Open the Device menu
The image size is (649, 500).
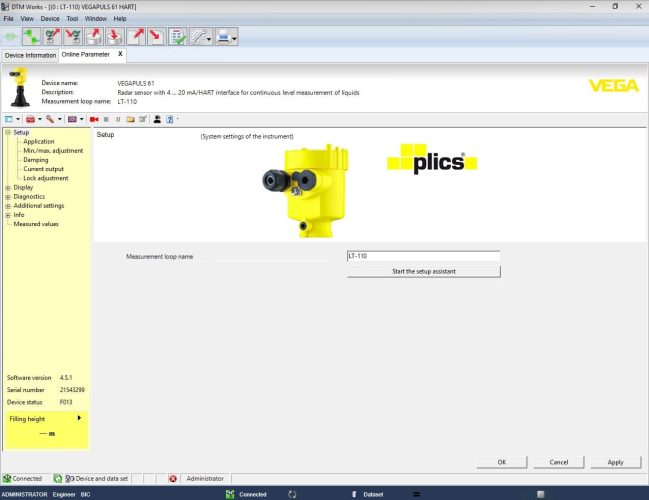click(50, 19)
